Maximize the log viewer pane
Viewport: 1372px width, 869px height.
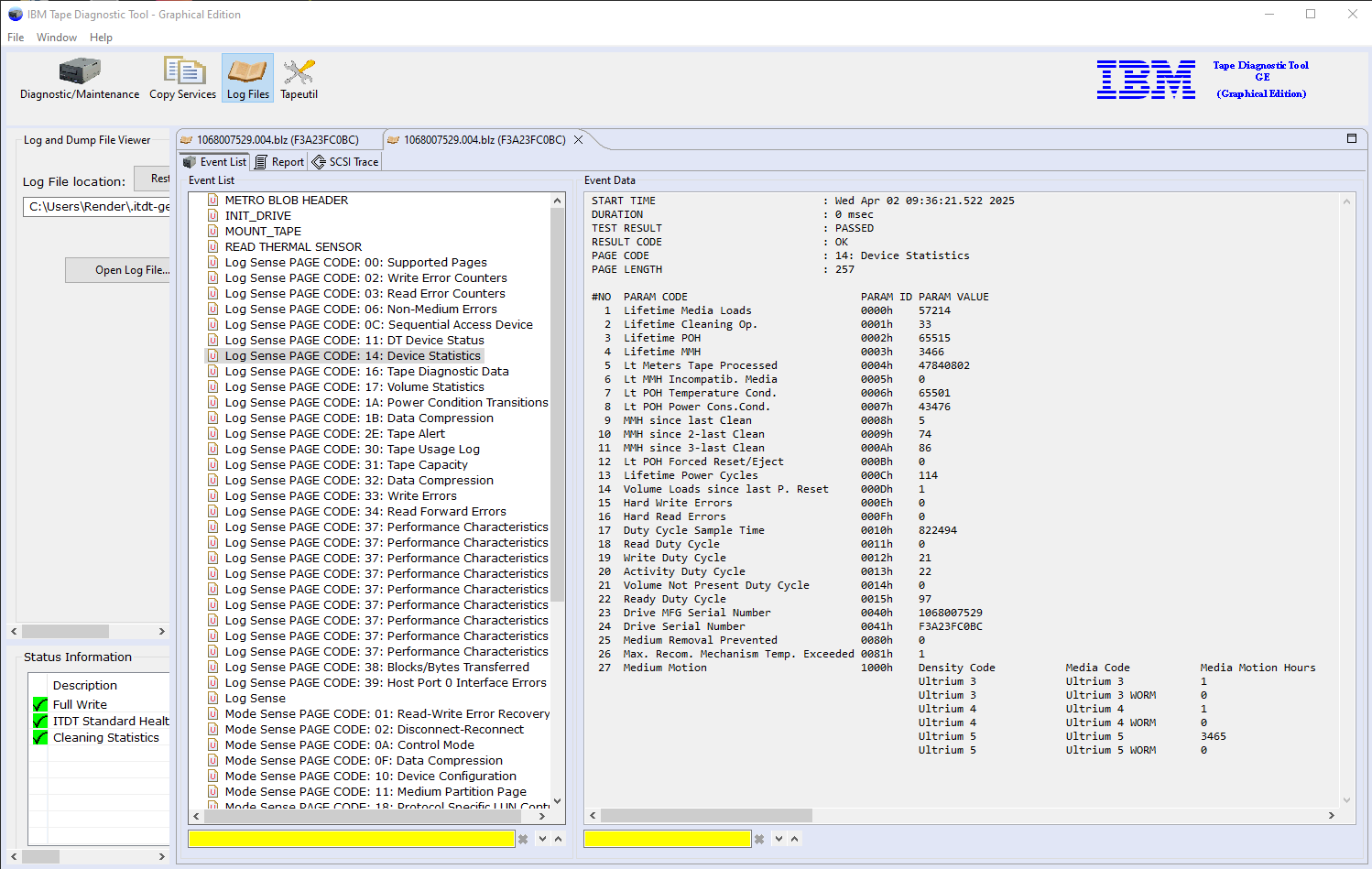coord(1352,138)
